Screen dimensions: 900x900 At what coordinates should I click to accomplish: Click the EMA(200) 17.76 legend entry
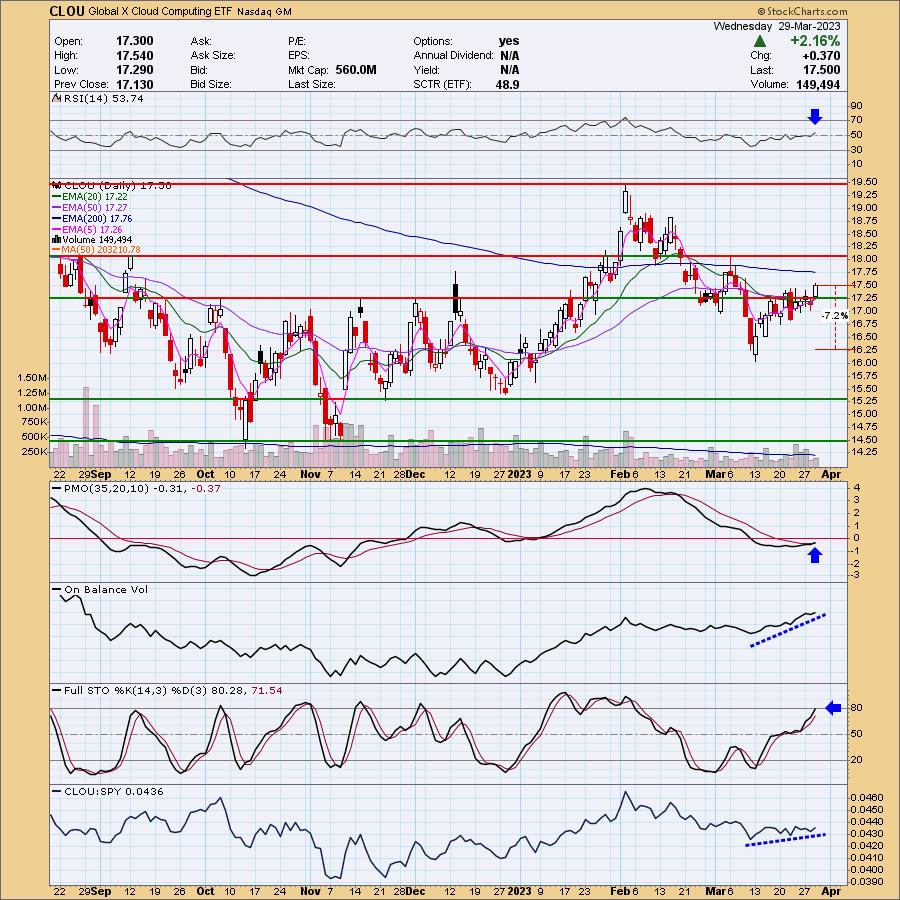(97, 218)
